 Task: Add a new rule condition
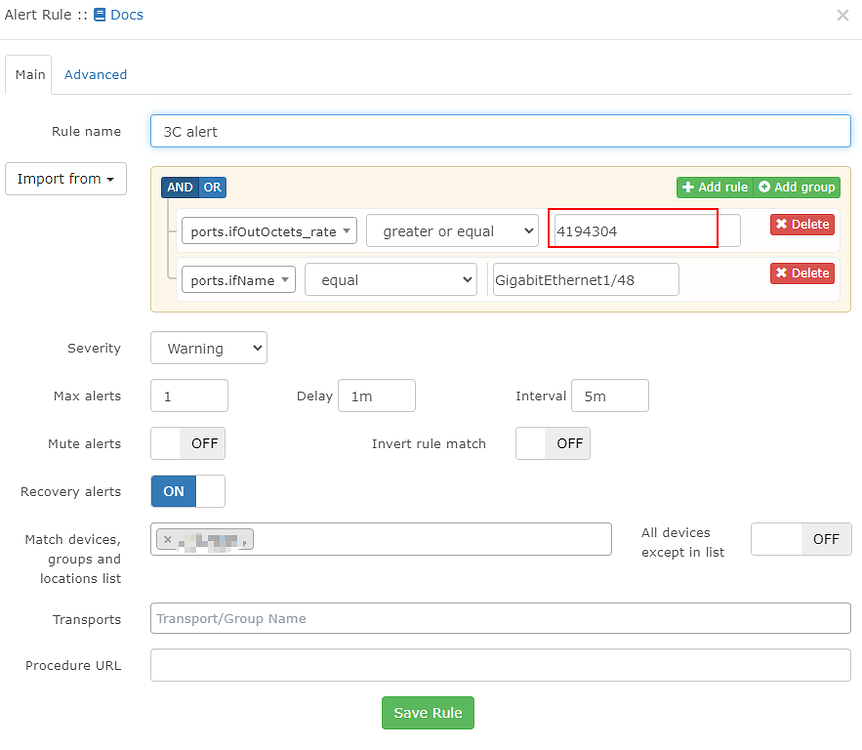coord(714,187)
